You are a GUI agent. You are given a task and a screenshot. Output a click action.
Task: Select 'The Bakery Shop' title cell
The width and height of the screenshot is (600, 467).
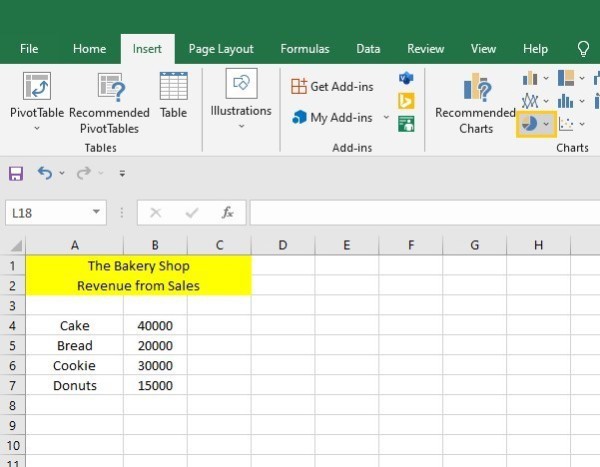(x=139, y=266)
